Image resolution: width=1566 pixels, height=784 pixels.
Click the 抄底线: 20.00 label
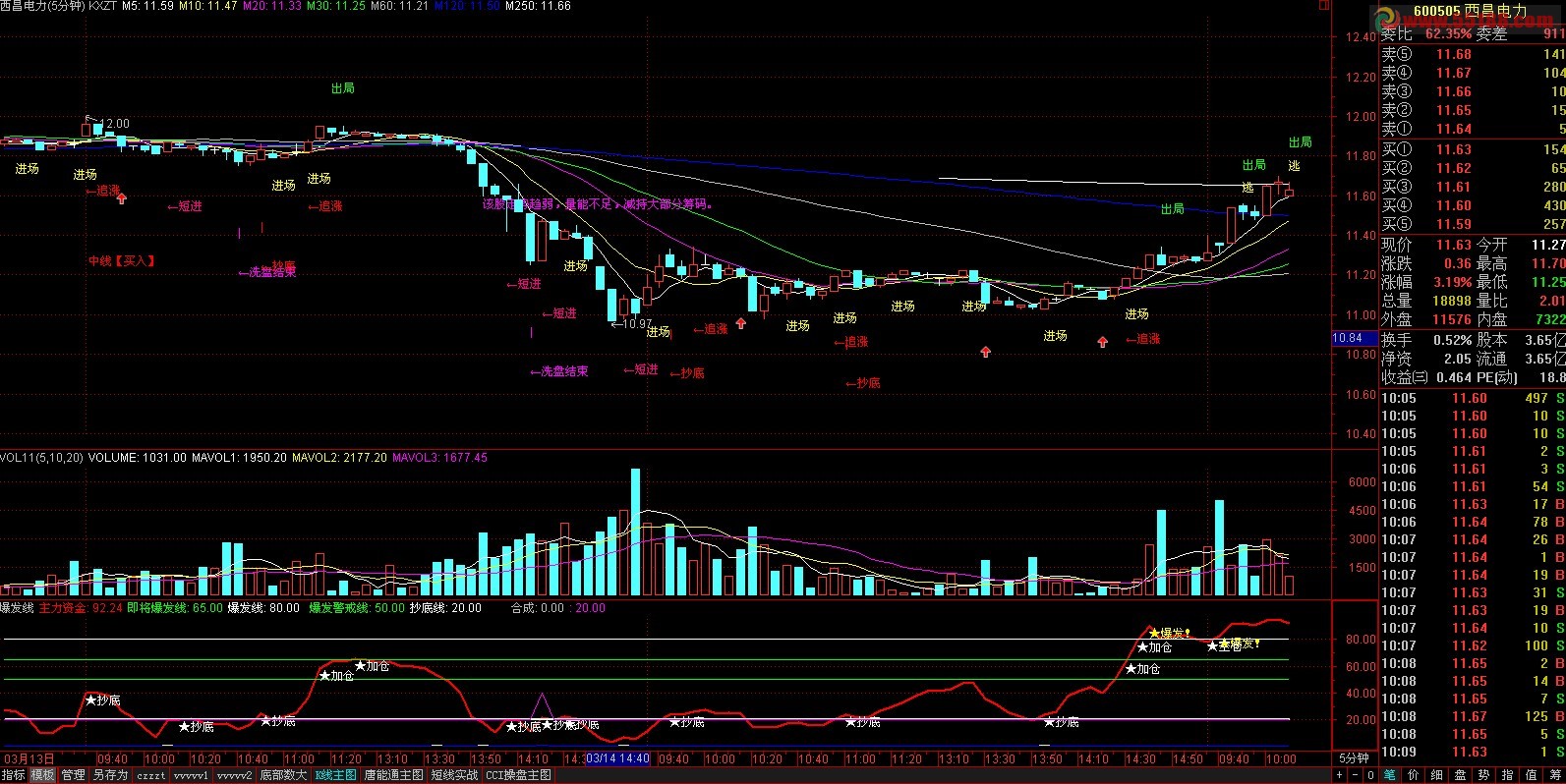pos(445,608)
